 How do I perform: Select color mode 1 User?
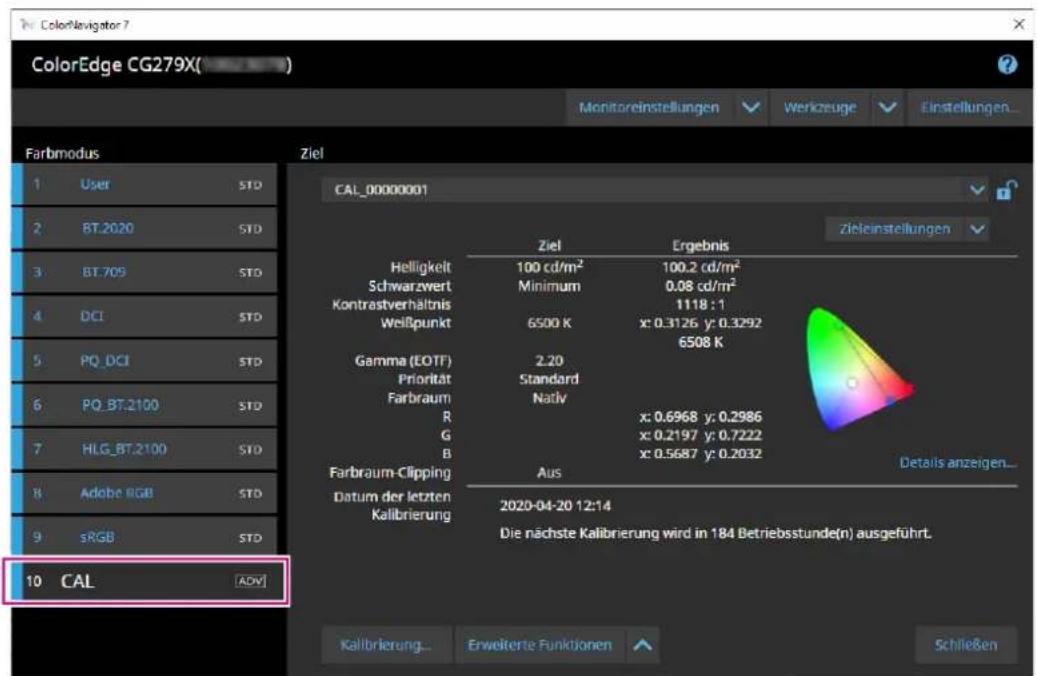point(144,185)
